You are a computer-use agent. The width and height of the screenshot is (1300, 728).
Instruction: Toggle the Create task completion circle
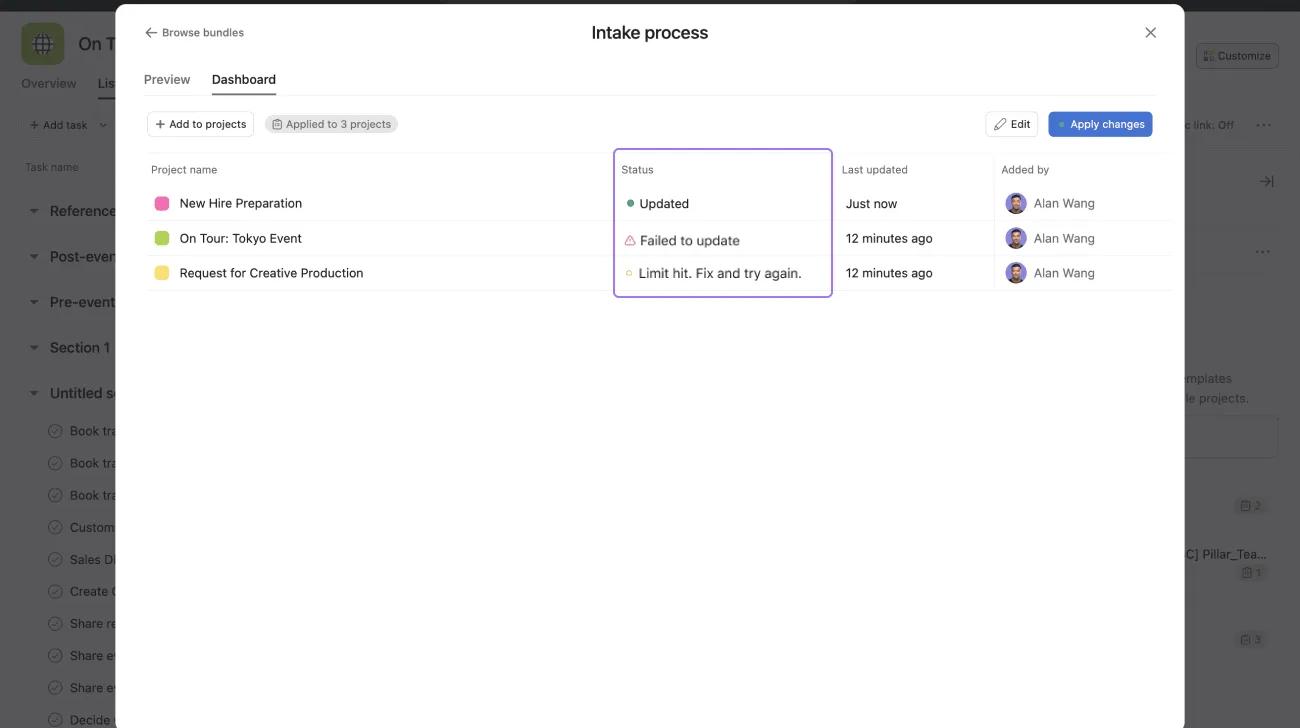55,592
